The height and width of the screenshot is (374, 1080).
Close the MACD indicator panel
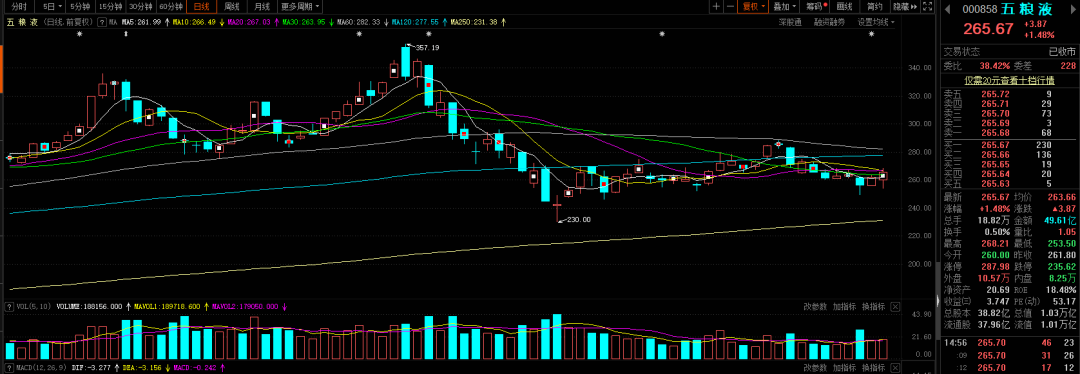click(895, 368)
